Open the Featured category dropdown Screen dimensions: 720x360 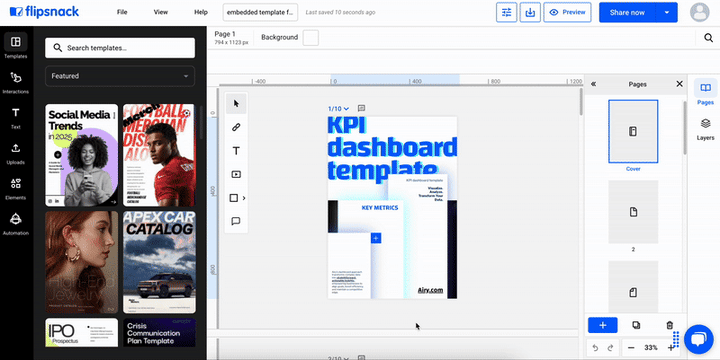tap(120, 76)
